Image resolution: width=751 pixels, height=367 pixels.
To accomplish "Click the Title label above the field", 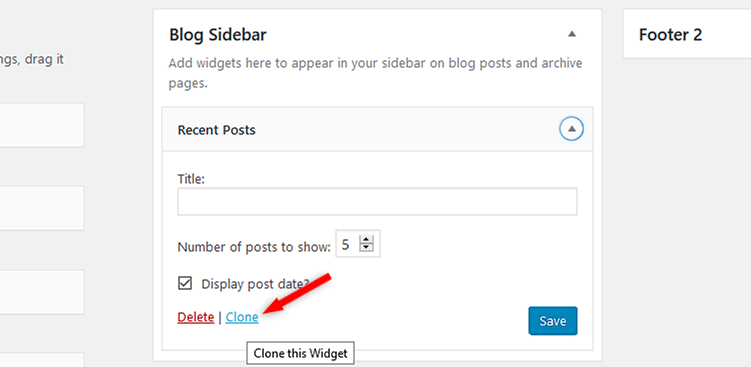I will coord(191,179).
